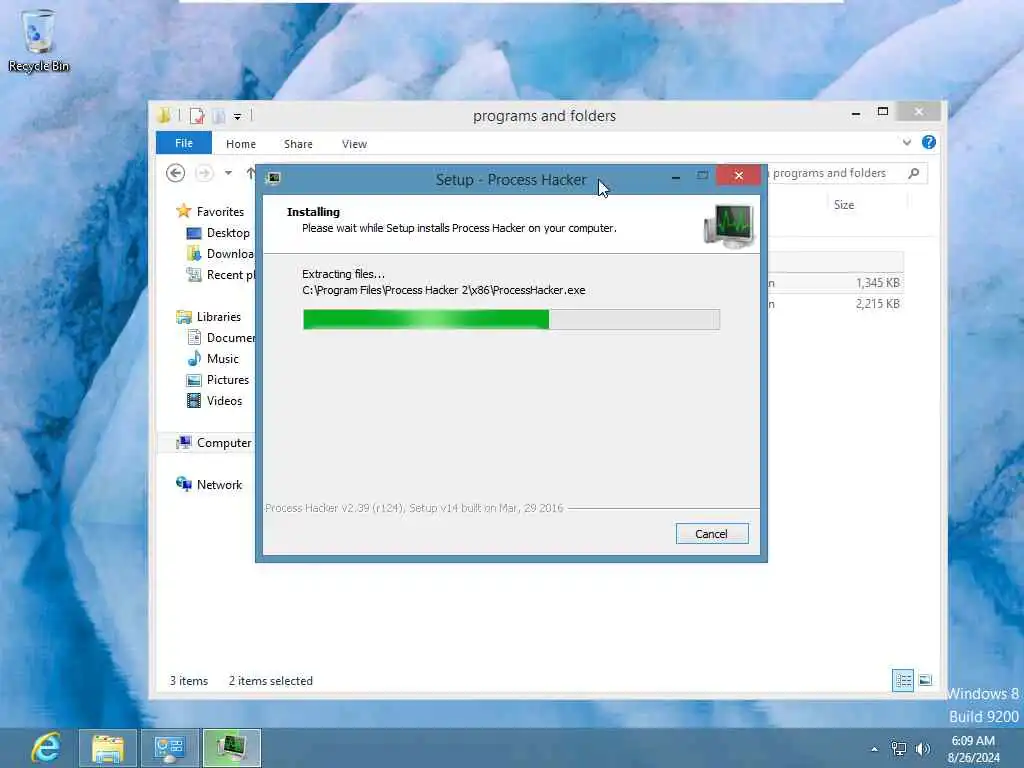Click the Process Hacker setup taskbar button

[x=232, y=748]
